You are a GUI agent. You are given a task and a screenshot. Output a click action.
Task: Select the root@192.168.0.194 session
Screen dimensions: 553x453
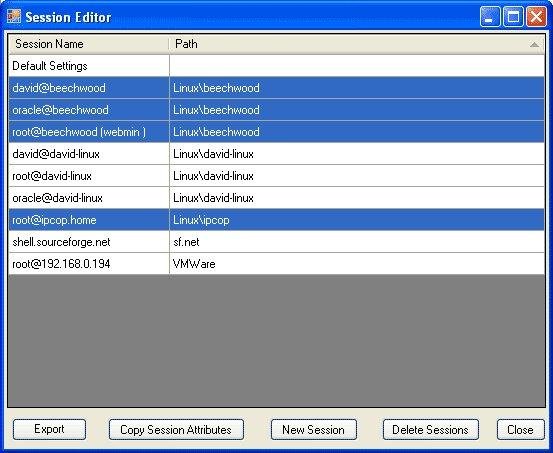pos(276,264)
